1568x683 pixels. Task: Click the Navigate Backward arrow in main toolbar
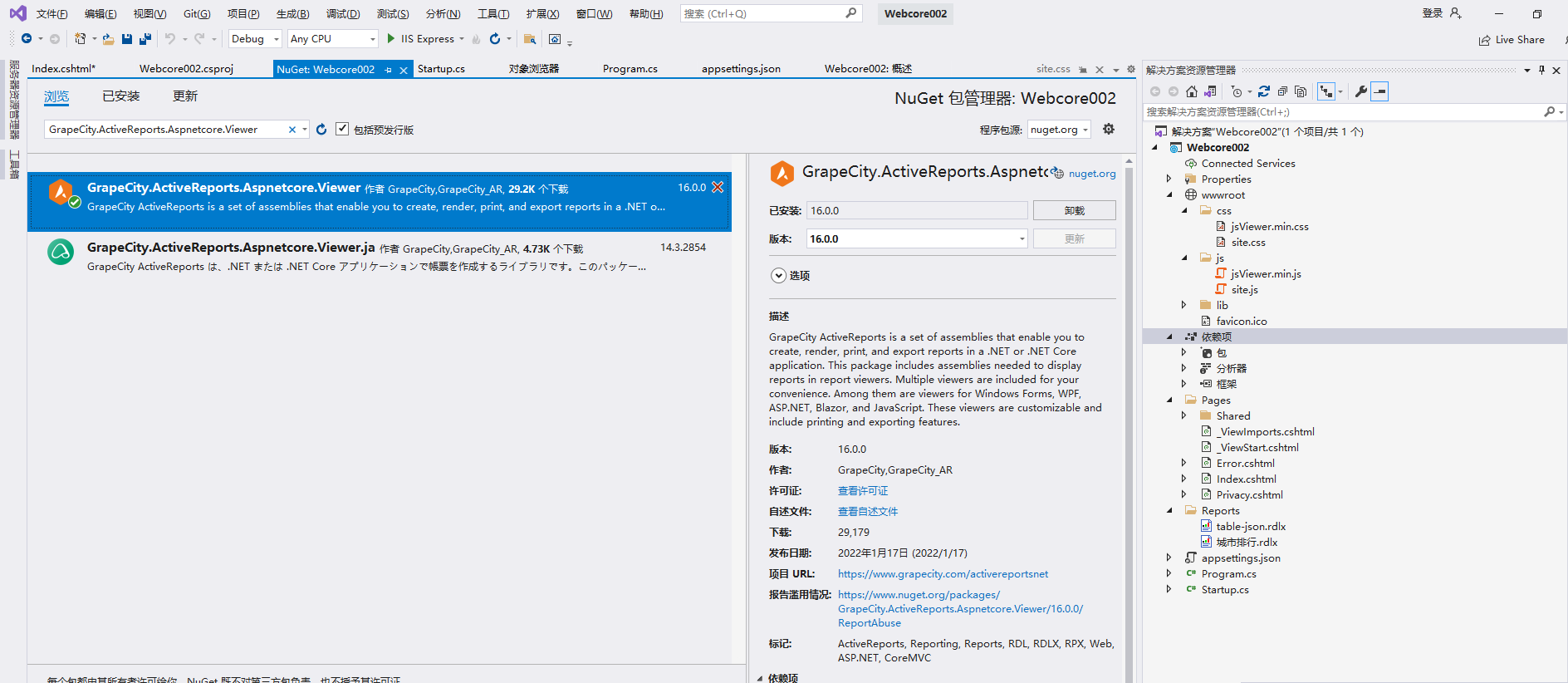tap(27, 39)
